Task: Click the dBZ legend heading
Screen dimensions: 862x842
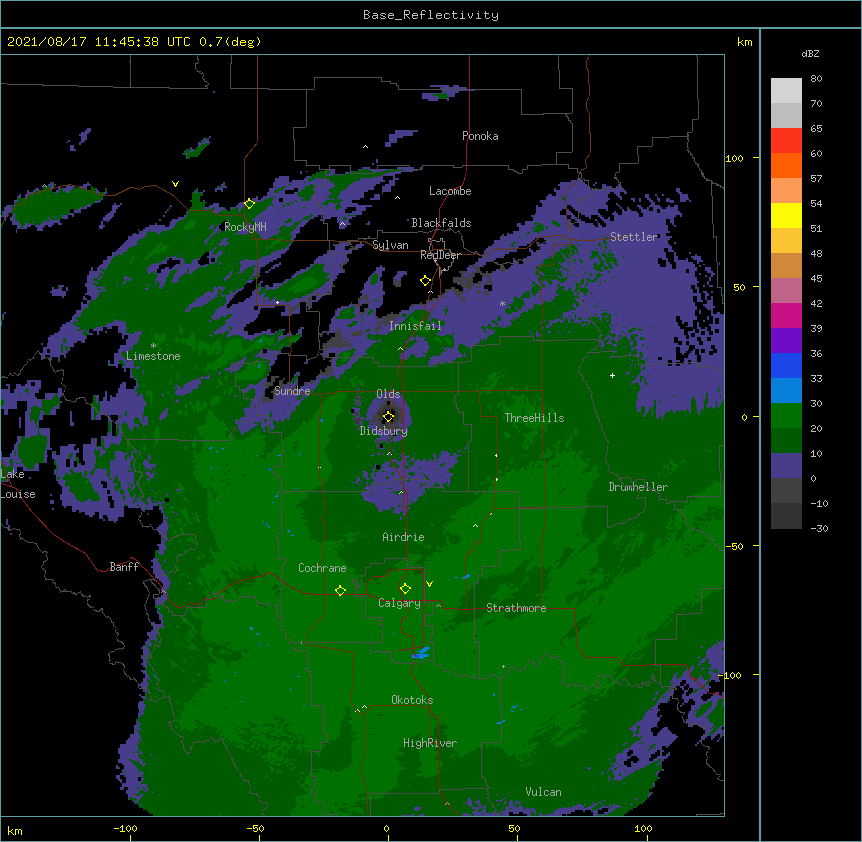Action: pyautogui.click(x=810, y=54)
